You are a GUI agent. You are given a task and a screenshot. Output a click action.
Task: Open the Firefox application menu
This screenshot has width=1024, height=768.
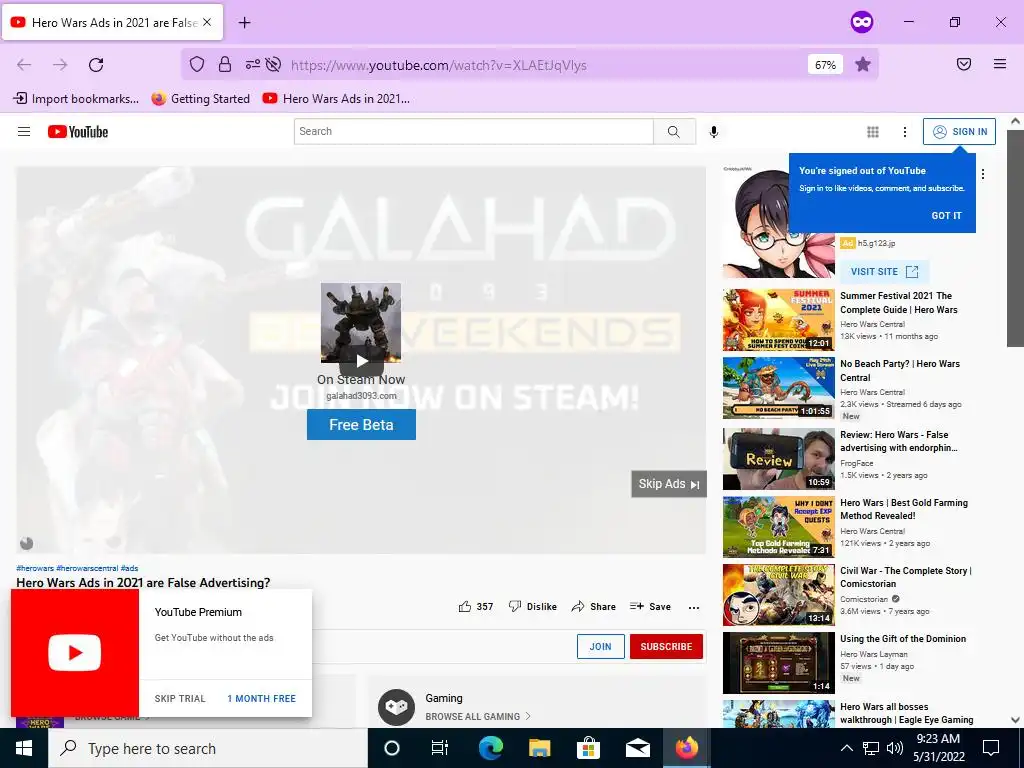pos(1000,64)
